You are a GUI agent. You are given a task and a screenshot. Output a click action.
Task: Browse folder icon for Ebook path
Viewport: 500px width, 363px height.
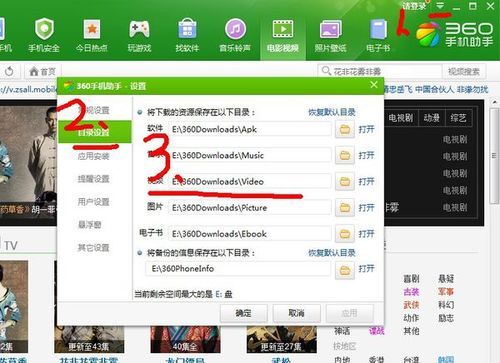[345, 234]
